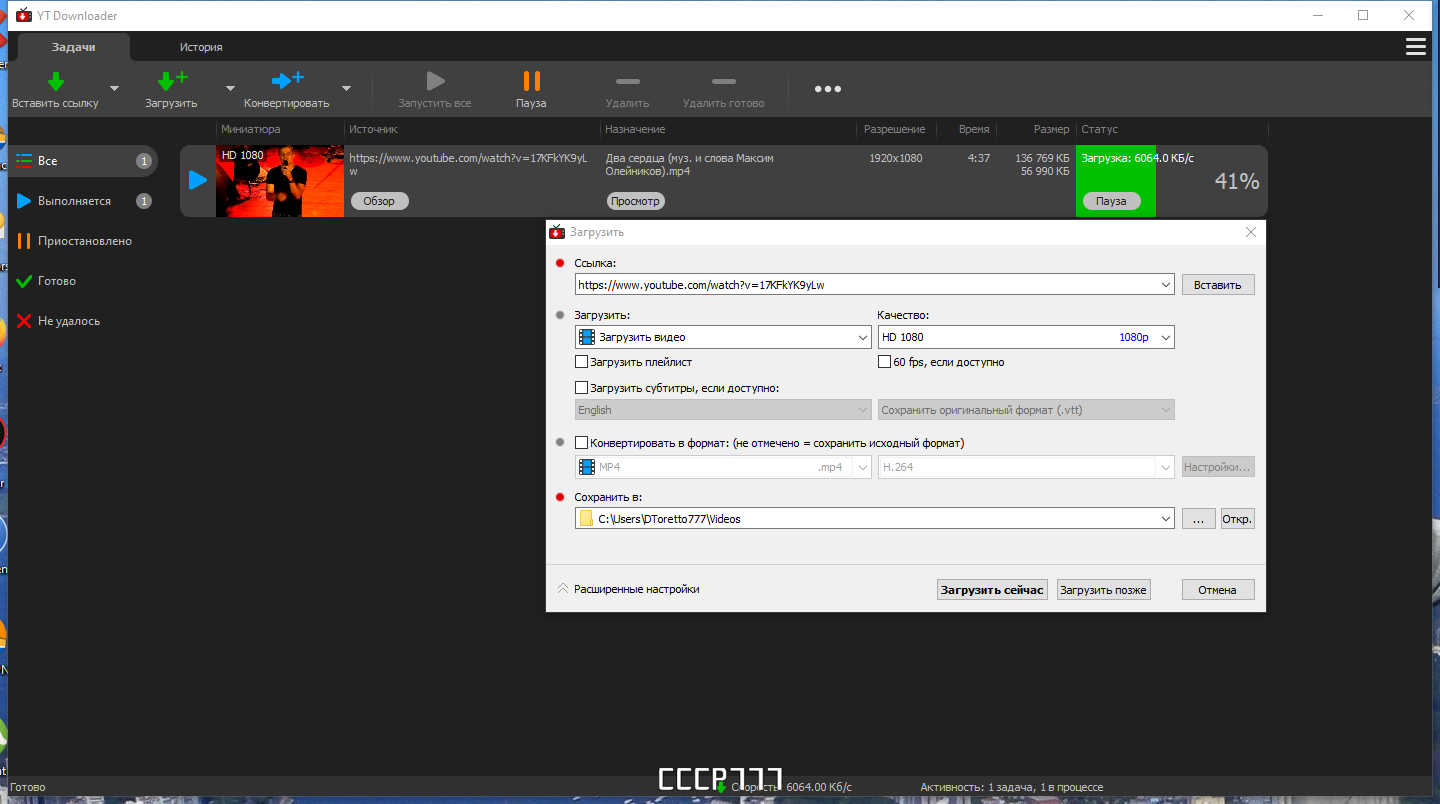Click the Просмотр button in the task row
This screenshot has width=1440, height=804.
[x=635, y=201]
